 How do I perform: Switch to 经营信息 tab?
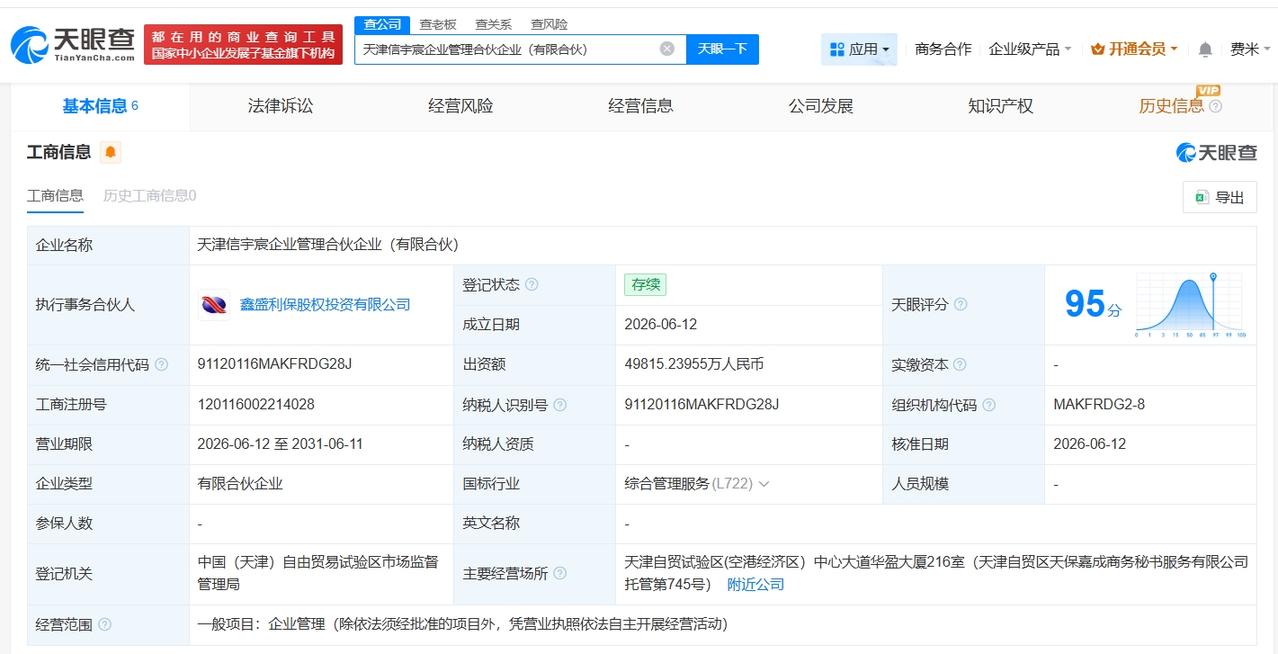click(640, 106)
